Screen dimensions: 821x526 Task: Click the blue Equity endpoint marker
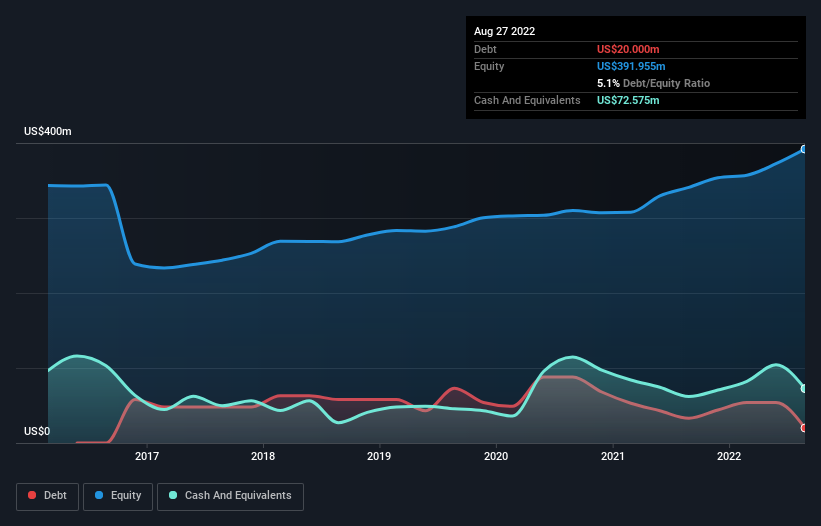pyautogui.click(x=804, y=150)
